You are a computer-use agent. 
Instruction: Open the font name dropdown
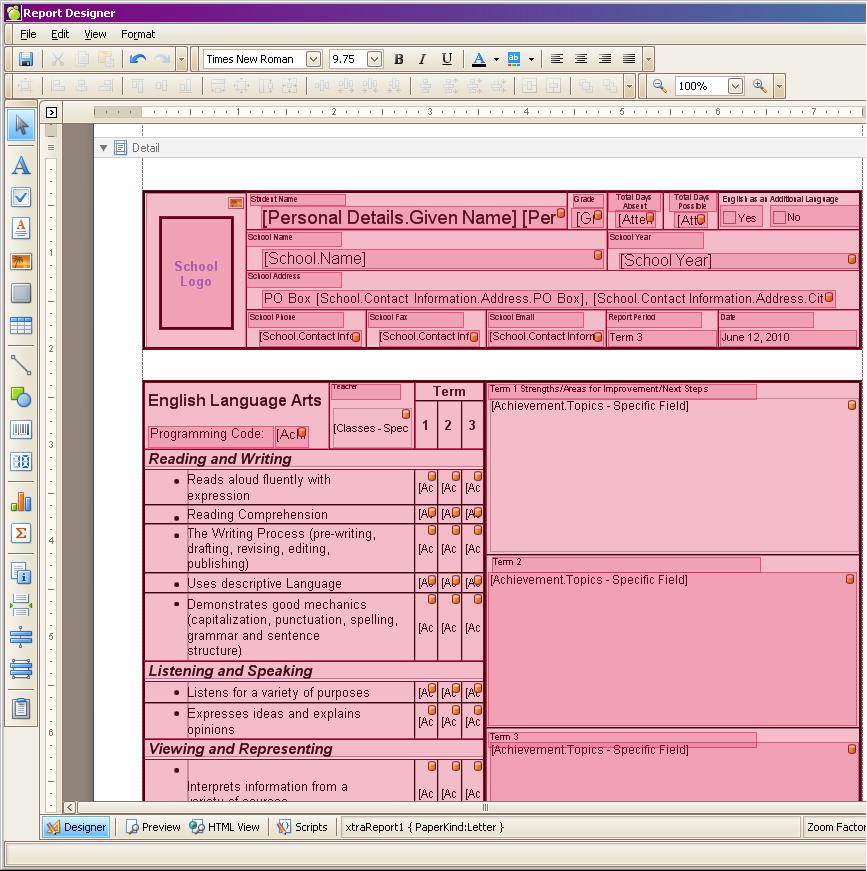tap(313, 60)
